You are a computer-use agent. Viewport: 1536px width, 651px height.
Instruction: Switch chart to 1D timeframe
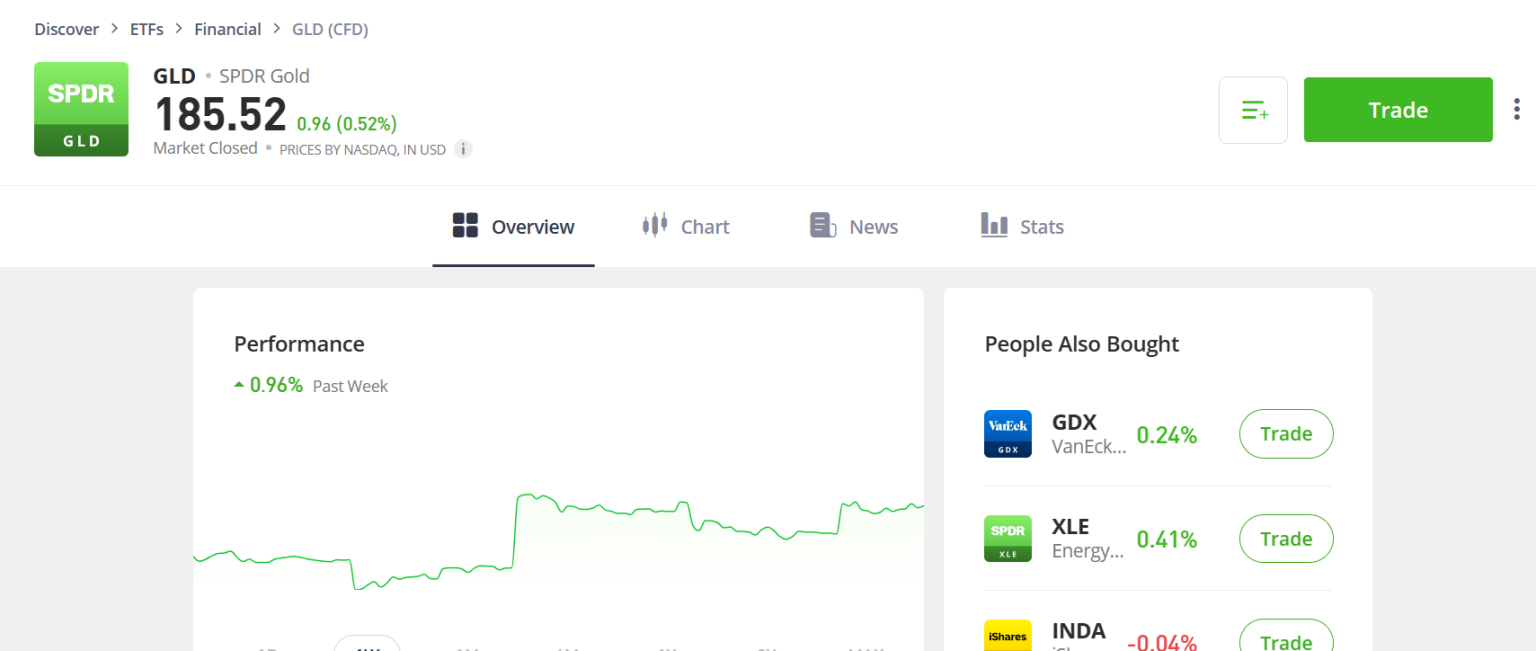(267, 648)
